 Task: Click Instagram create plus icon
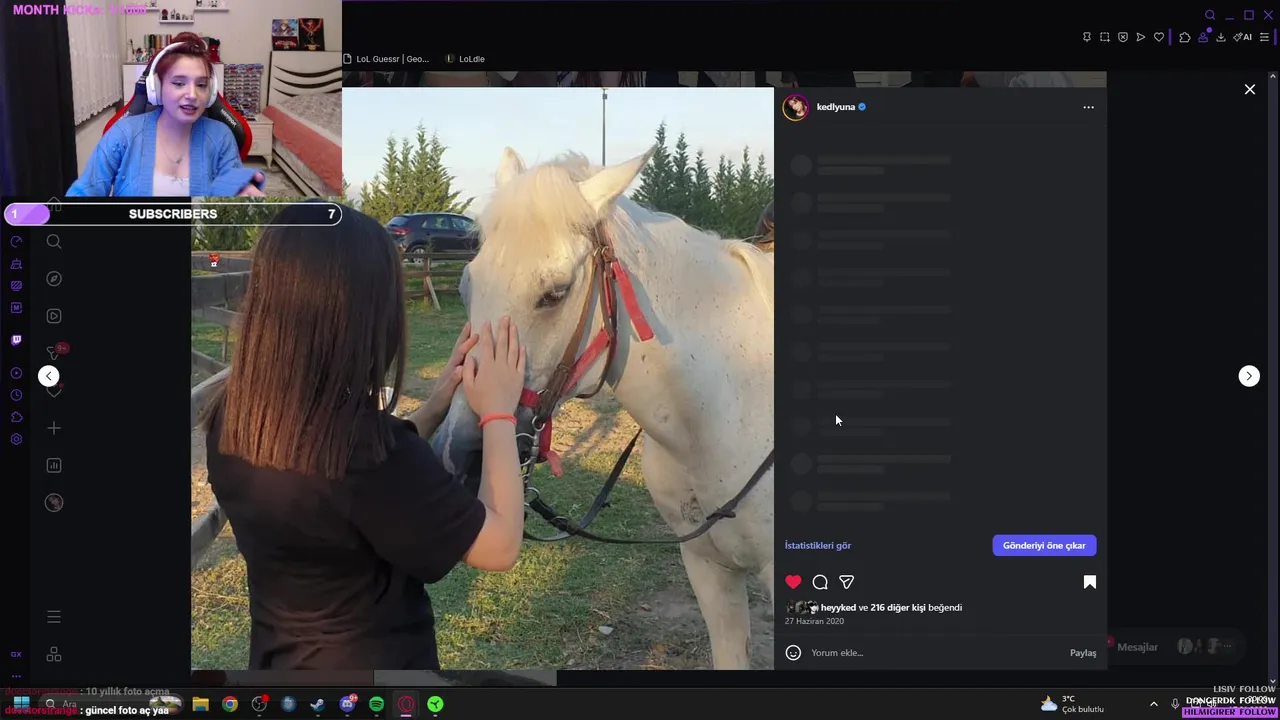(54, 428)
